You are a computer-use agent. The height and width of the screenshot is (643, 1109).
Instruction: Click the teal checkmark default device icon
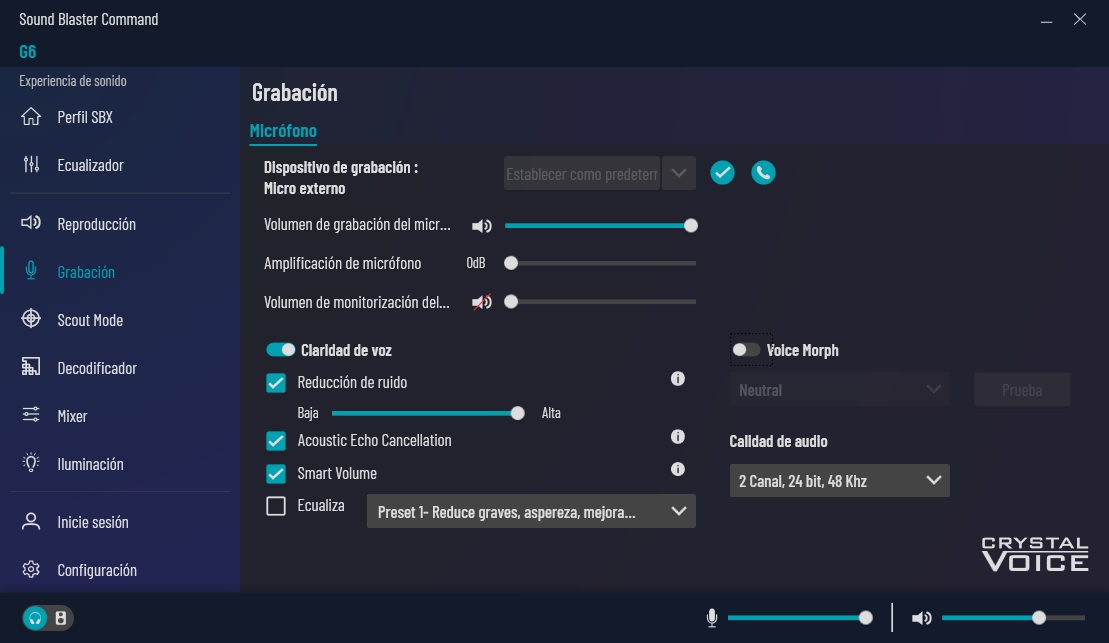(722, 173)
